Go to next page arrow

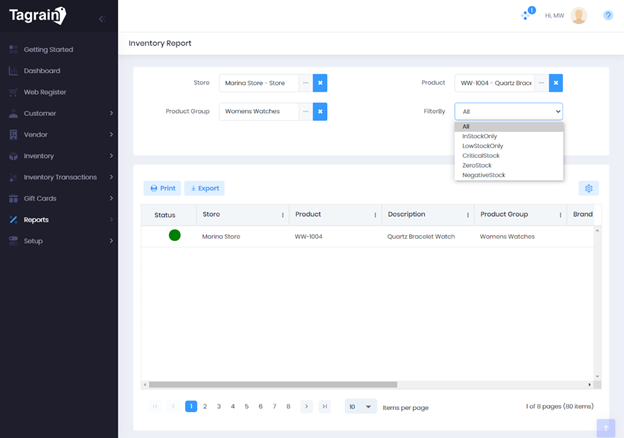tap(306, 406)
